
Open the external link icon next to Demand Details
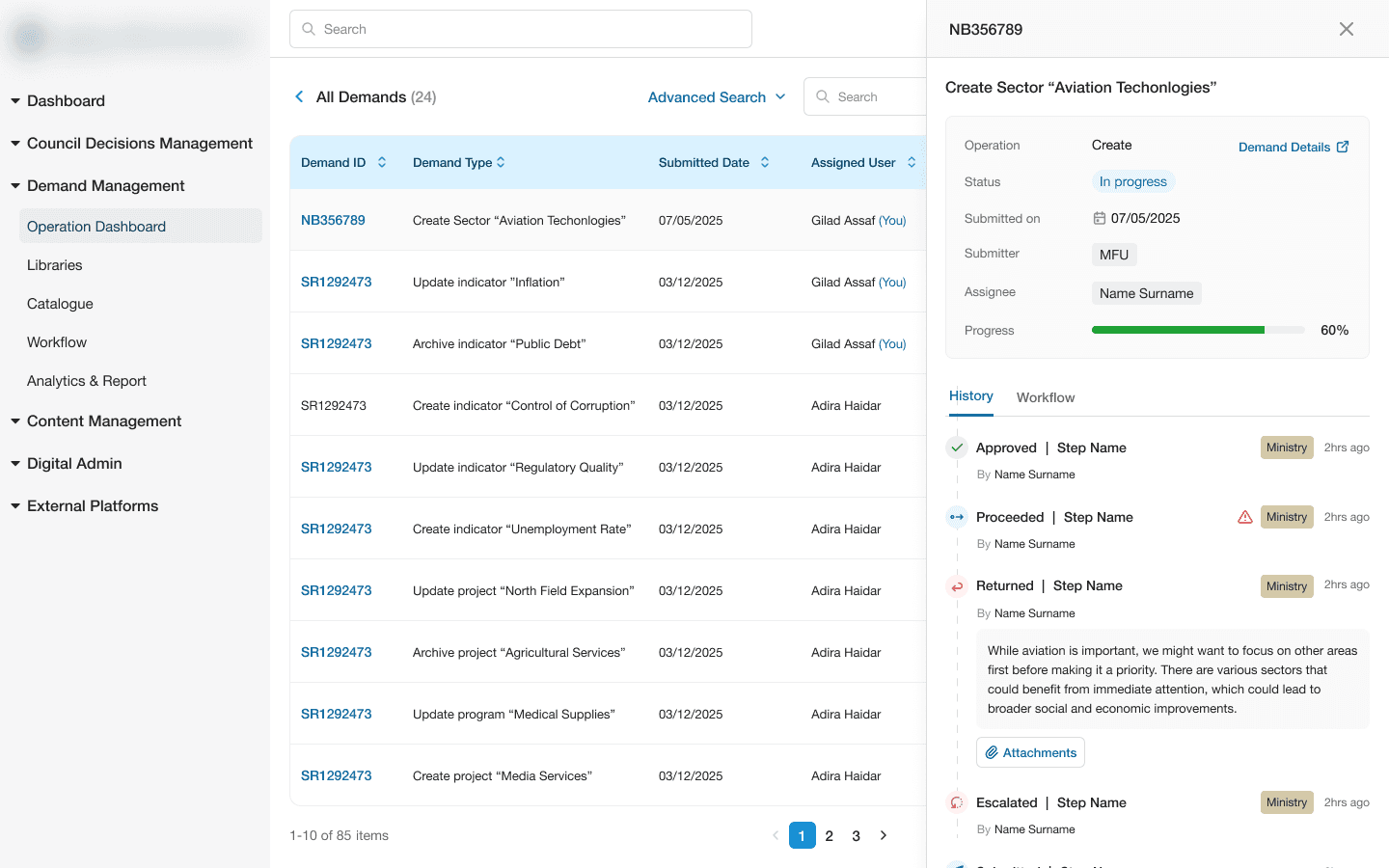point(1343,147)
